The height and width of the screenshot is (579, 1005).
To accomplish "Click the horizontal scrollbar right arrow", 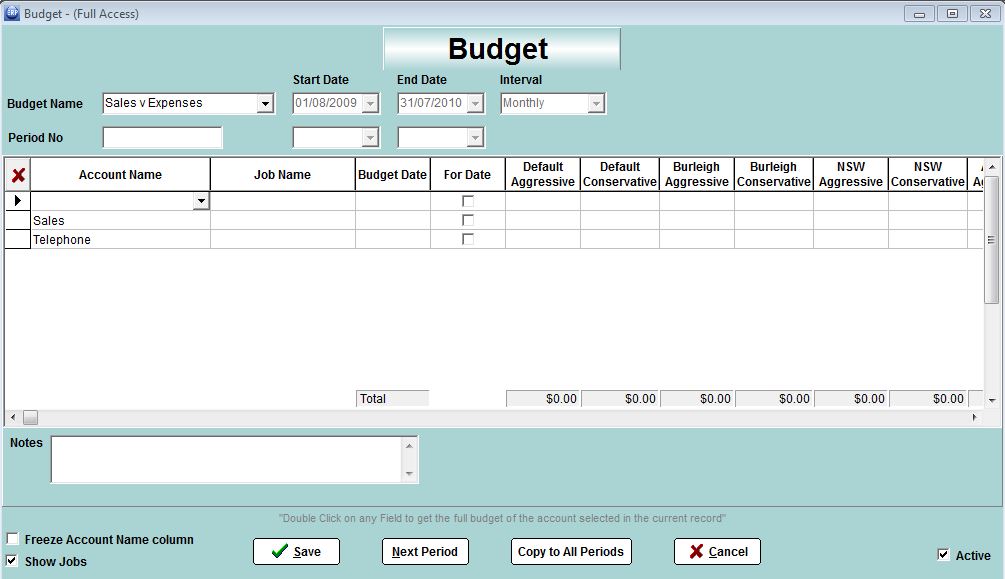I will coord(975,417).
